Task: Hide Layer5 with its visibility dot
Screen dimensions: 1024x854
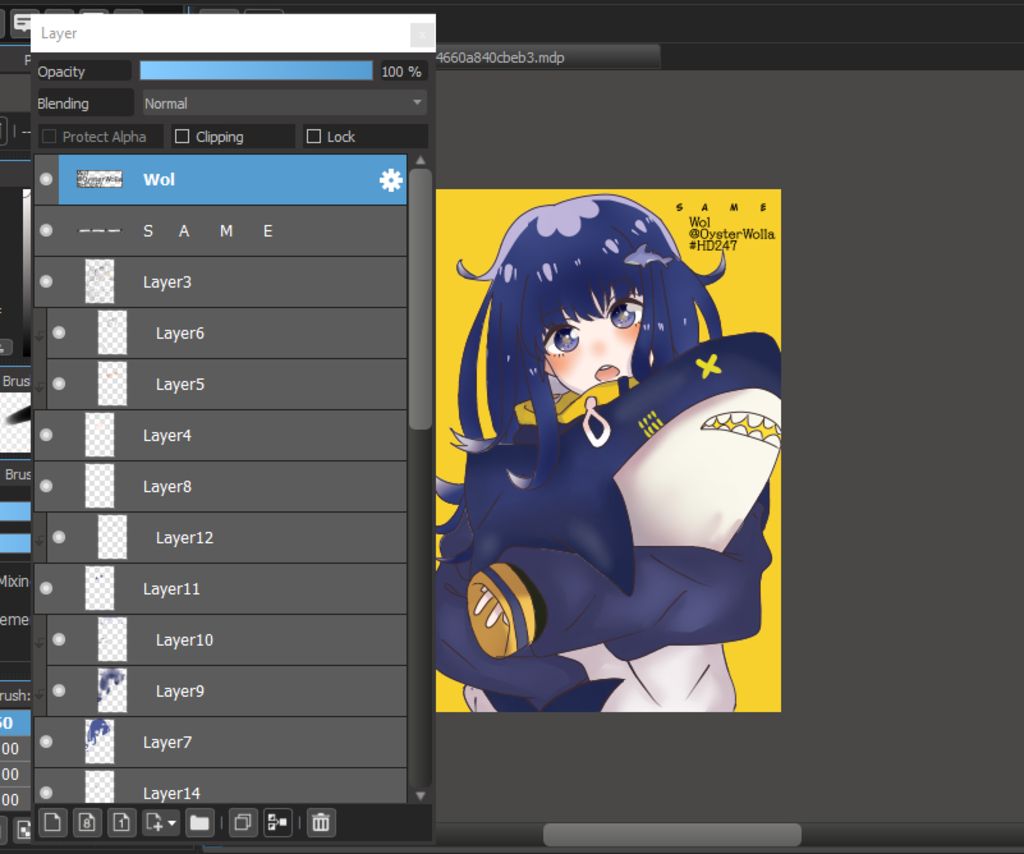Action: [59, 383]
